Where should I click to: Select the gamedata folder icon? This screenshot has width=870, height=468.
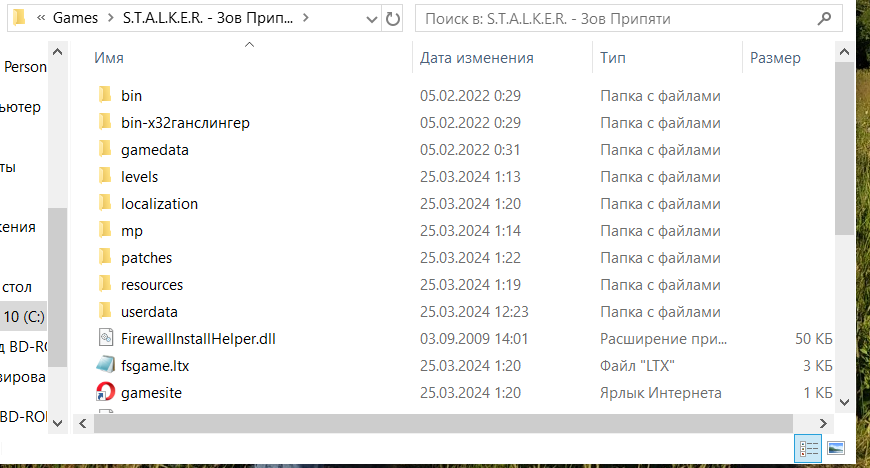[106, 150]
